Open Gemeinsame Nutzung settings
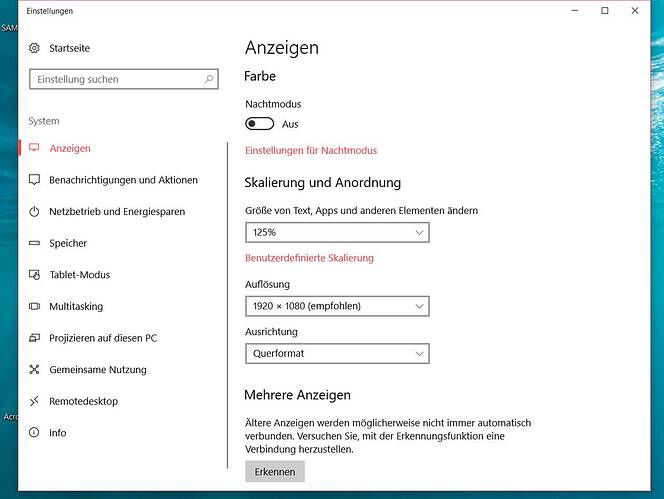 point(98,370)
